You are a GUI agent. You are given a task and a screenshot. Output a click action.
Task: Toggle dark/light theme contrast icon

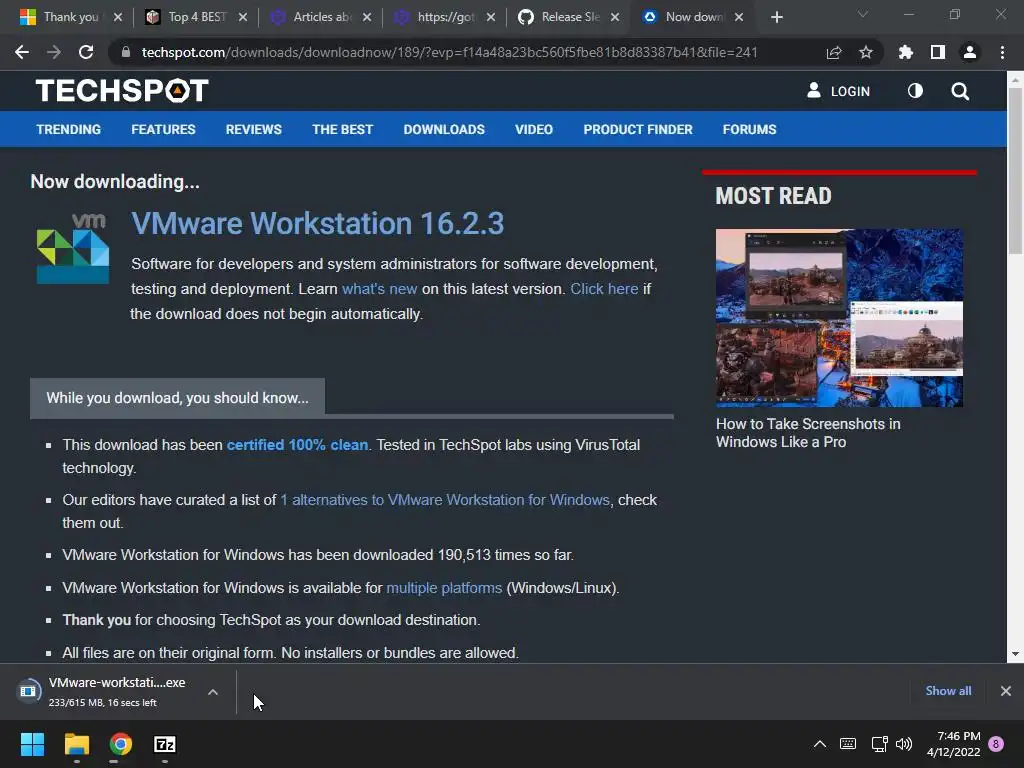pos(915,91)
